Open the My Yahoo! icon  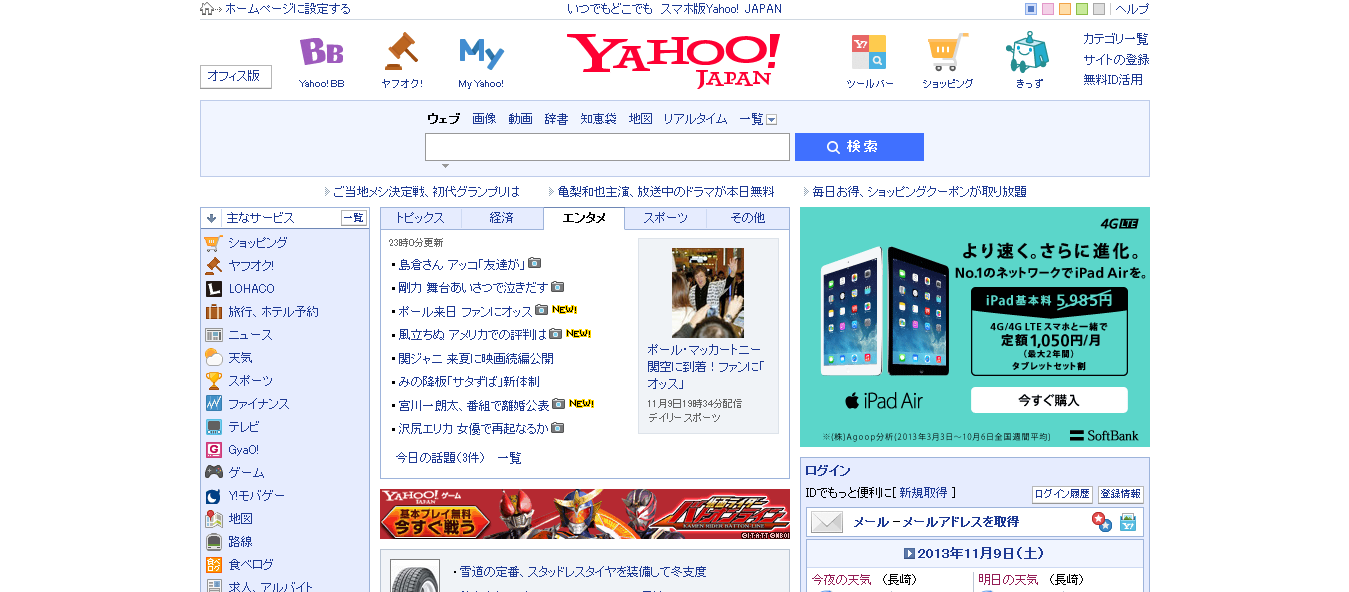(481, 53)
